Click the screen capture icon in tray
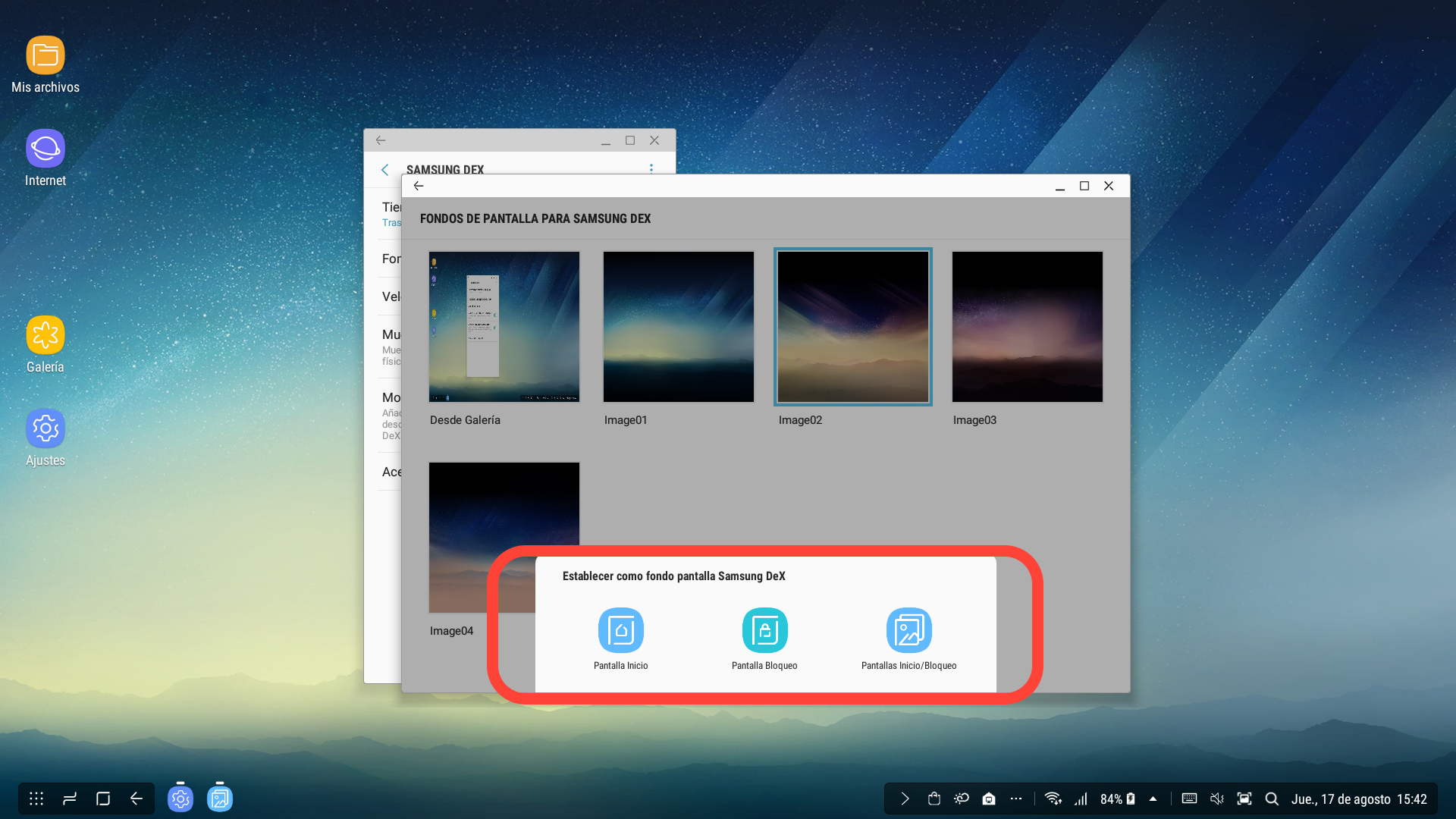 [1244, 799]
